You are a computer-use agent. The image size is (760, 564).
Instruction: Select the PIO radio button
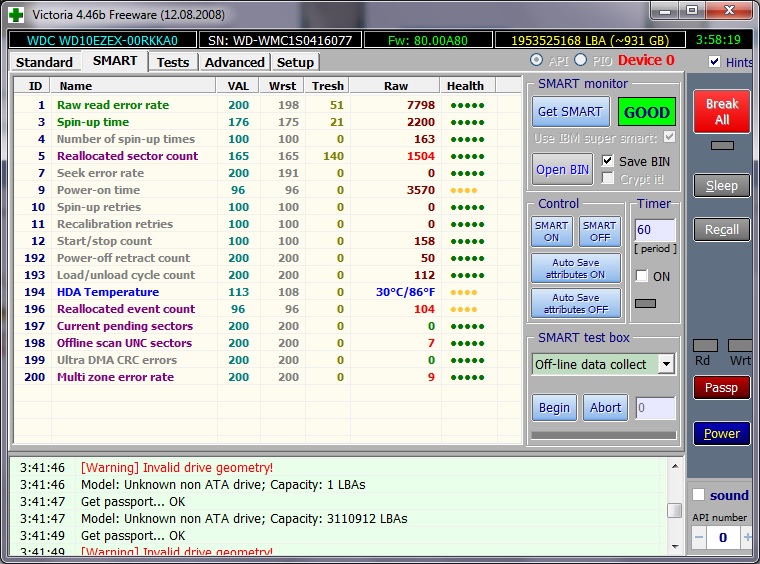point(580,60)
